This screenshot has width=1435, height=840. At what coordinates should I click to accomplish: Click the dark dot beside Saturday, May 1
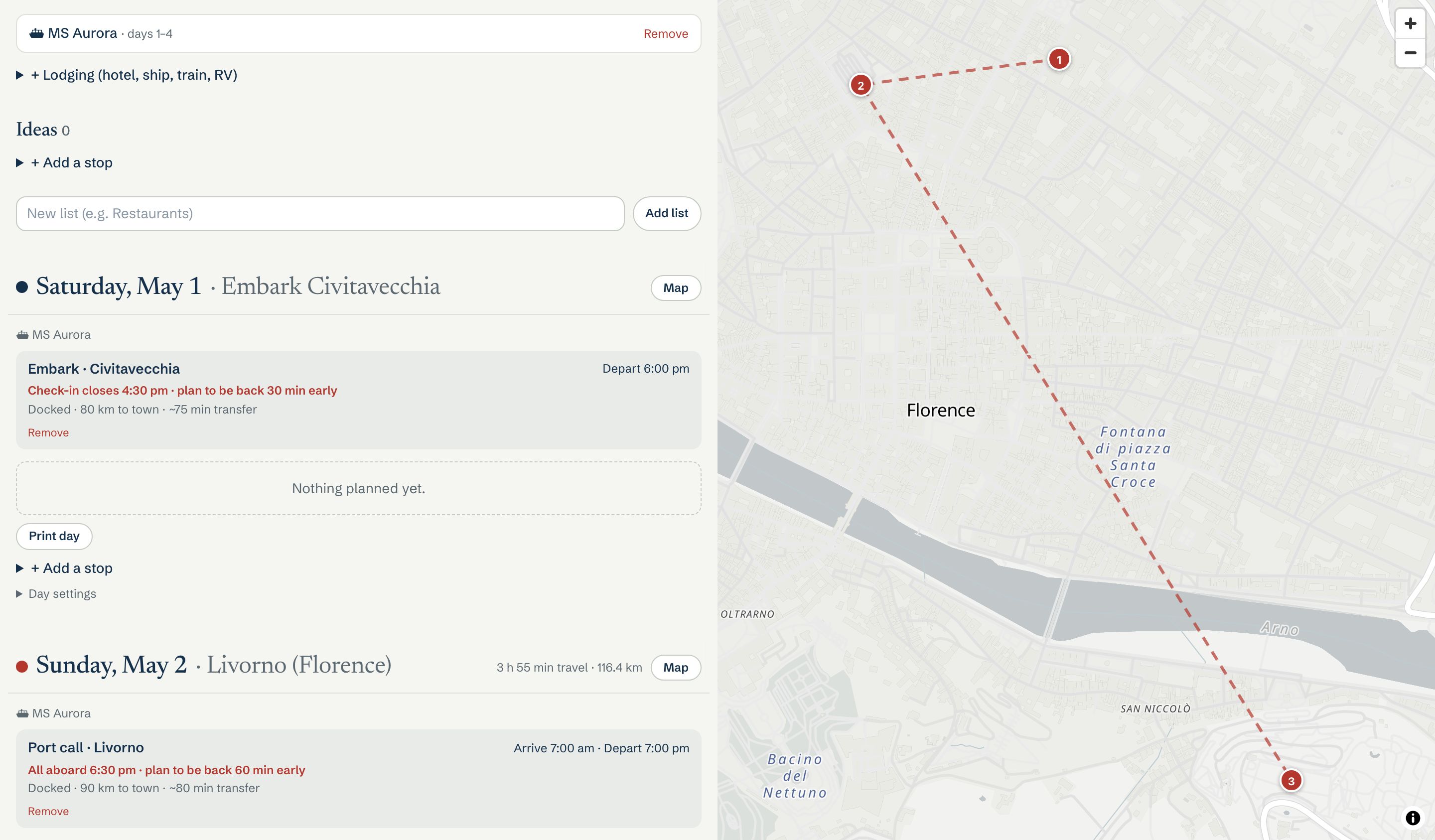tap(21, 287)
